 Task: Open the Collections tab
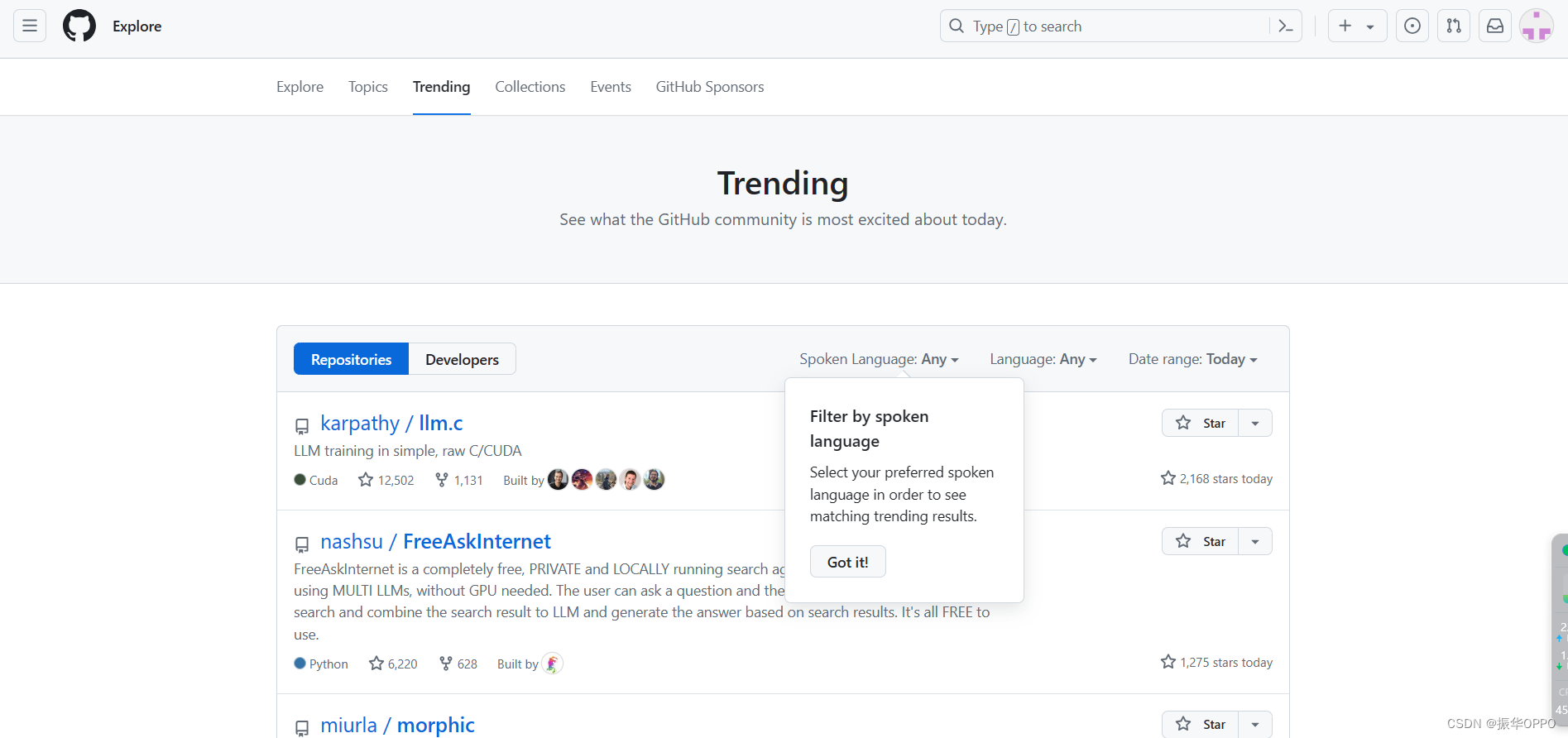coord(530,87)
